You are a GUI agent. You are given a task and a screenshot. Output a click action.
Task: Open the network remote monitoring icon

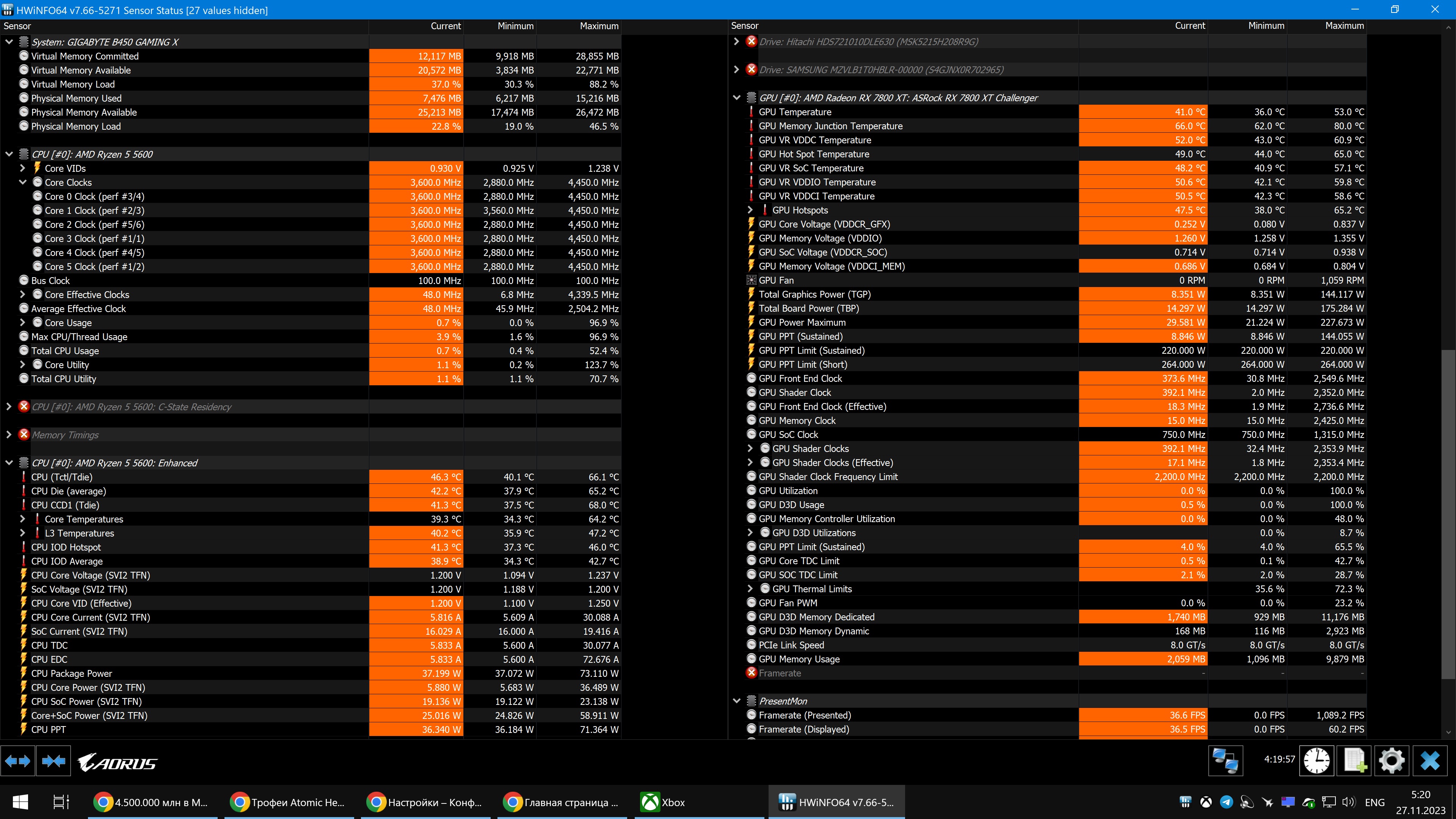(x=1225, y=761)
